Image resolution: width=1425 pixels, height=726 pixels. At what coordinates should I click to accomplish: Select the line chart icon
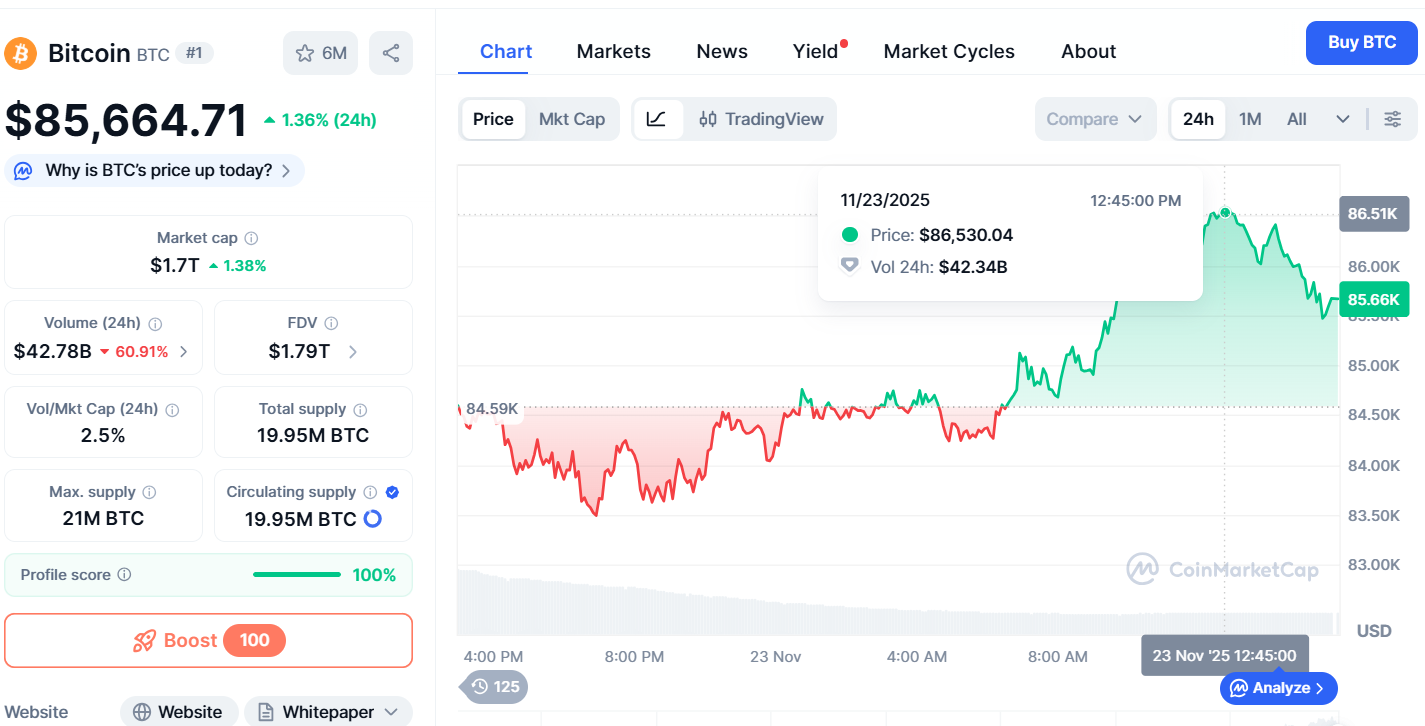[x=657, y=119]
